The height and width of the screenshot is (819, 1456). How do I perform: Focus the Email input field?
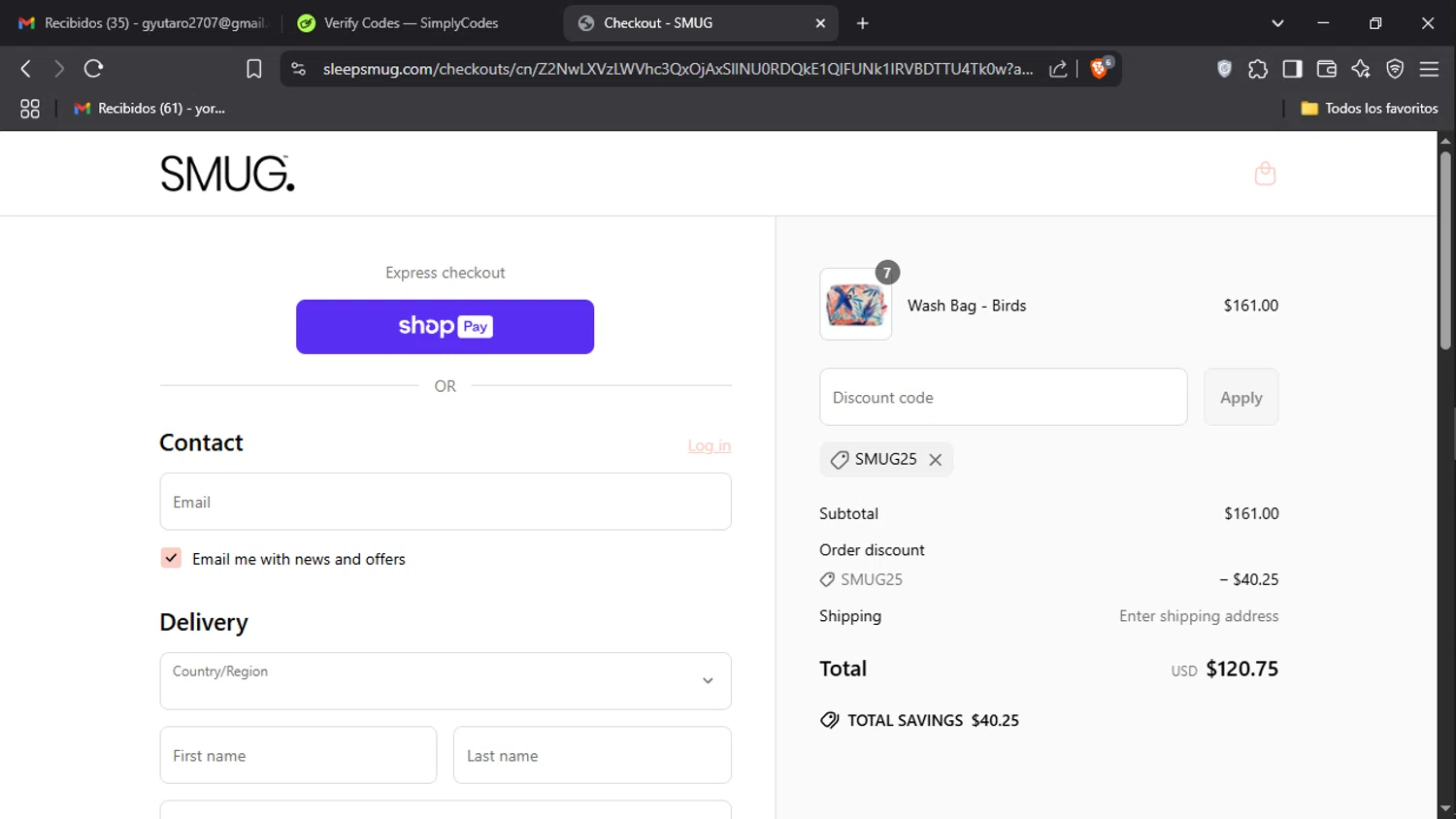click(x=446, y=502)
